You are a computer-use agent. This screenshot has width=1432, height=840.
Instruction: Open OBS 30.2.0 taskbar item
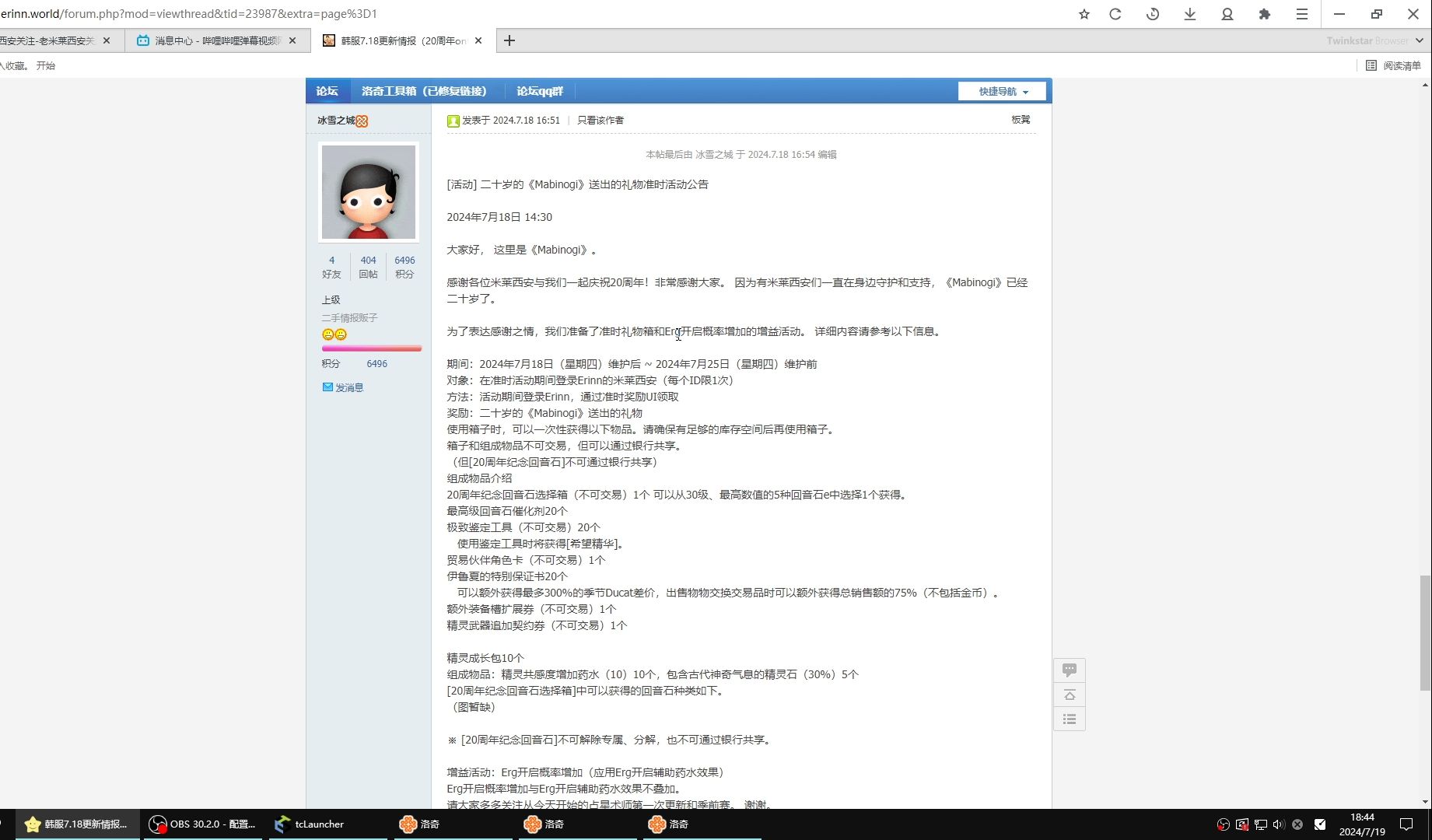coord(202,824)
